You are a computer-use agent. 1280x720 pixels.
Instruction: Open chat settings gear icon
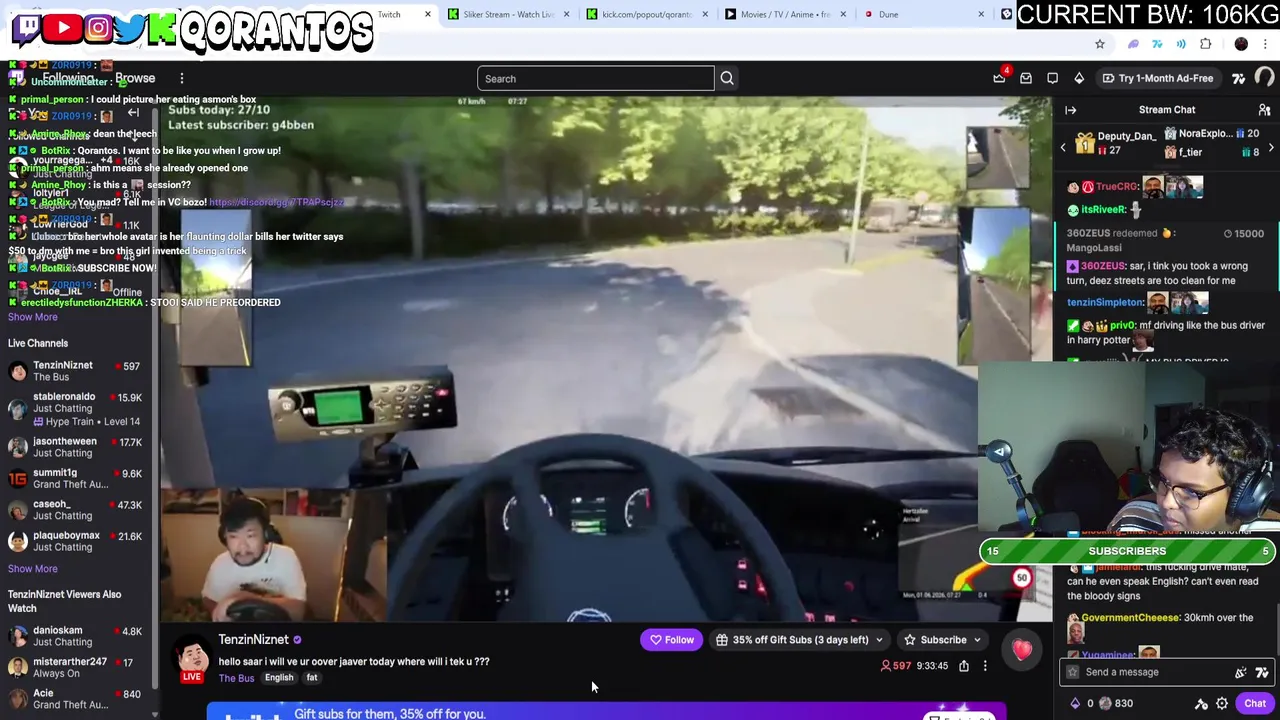pos(1222,703)
